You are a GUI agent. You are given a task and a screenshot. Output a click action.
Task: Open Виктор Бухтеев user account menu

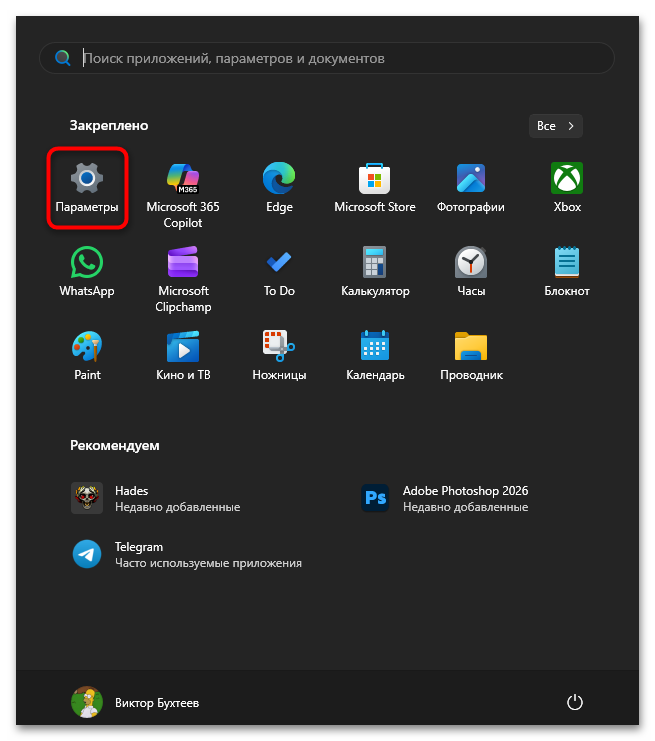(x=135, y=702)
